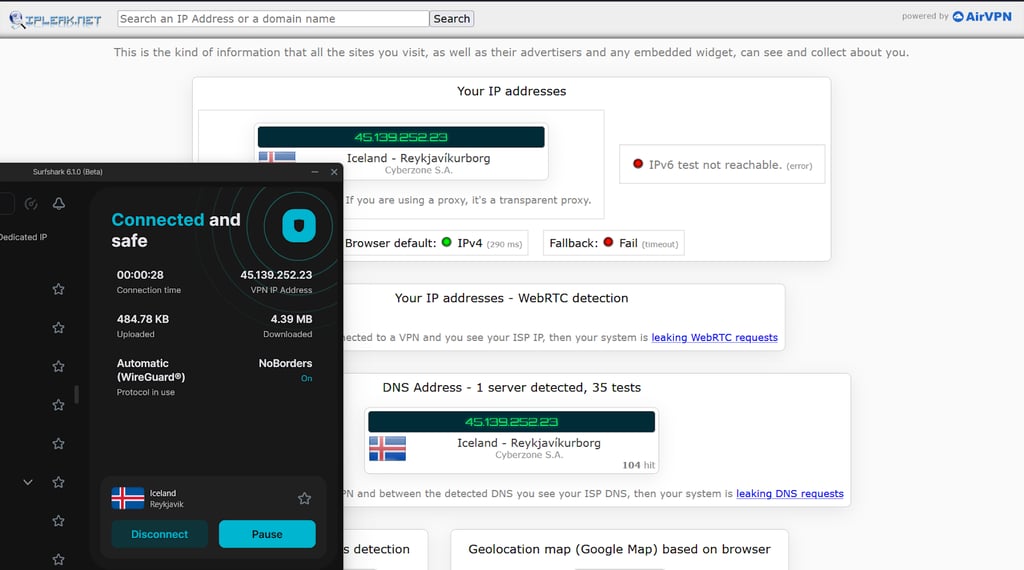Click the 'Fallback: Fail' result box

tap(614, 243)
